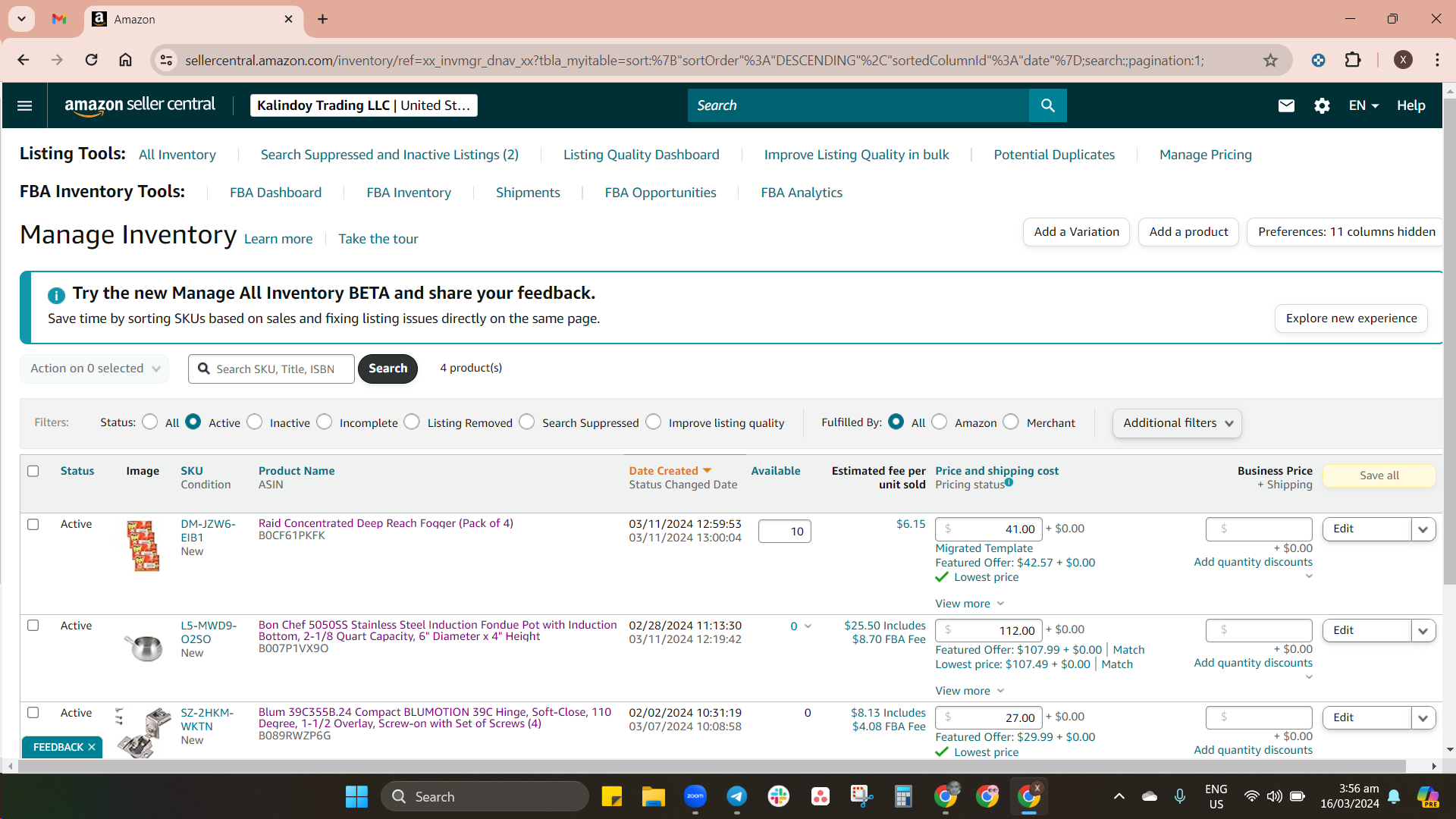The height and width of the screenshot is (819, 1456).
Task: Open the Chrome profile avatar
Action: pos(1403,60)
